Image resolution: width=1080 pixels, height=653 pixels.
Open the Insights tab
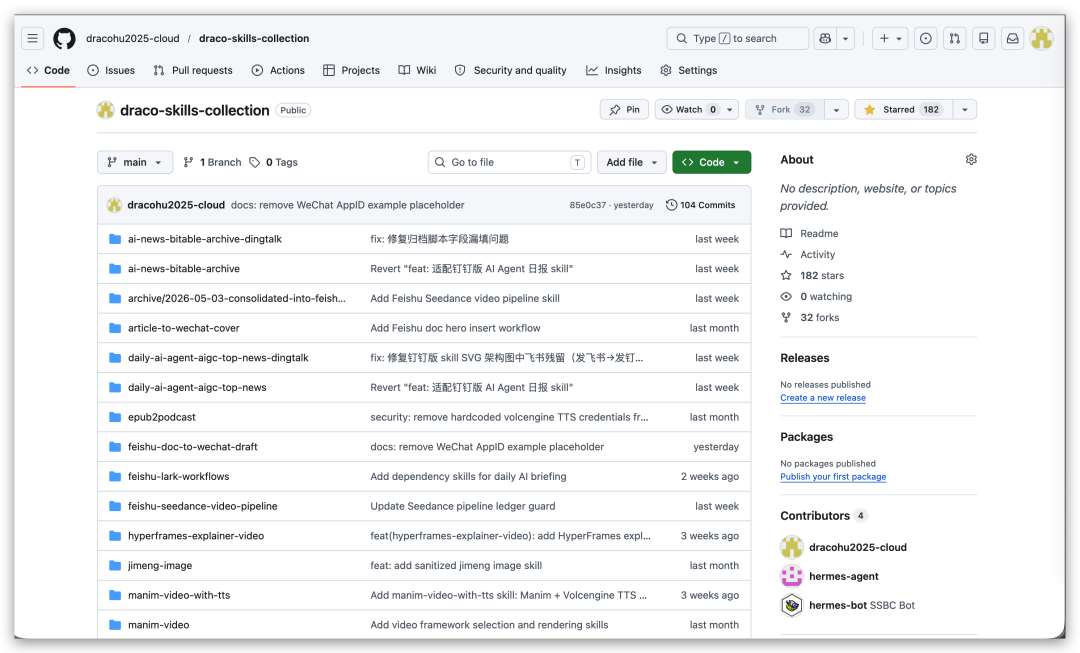coord(614,70)
